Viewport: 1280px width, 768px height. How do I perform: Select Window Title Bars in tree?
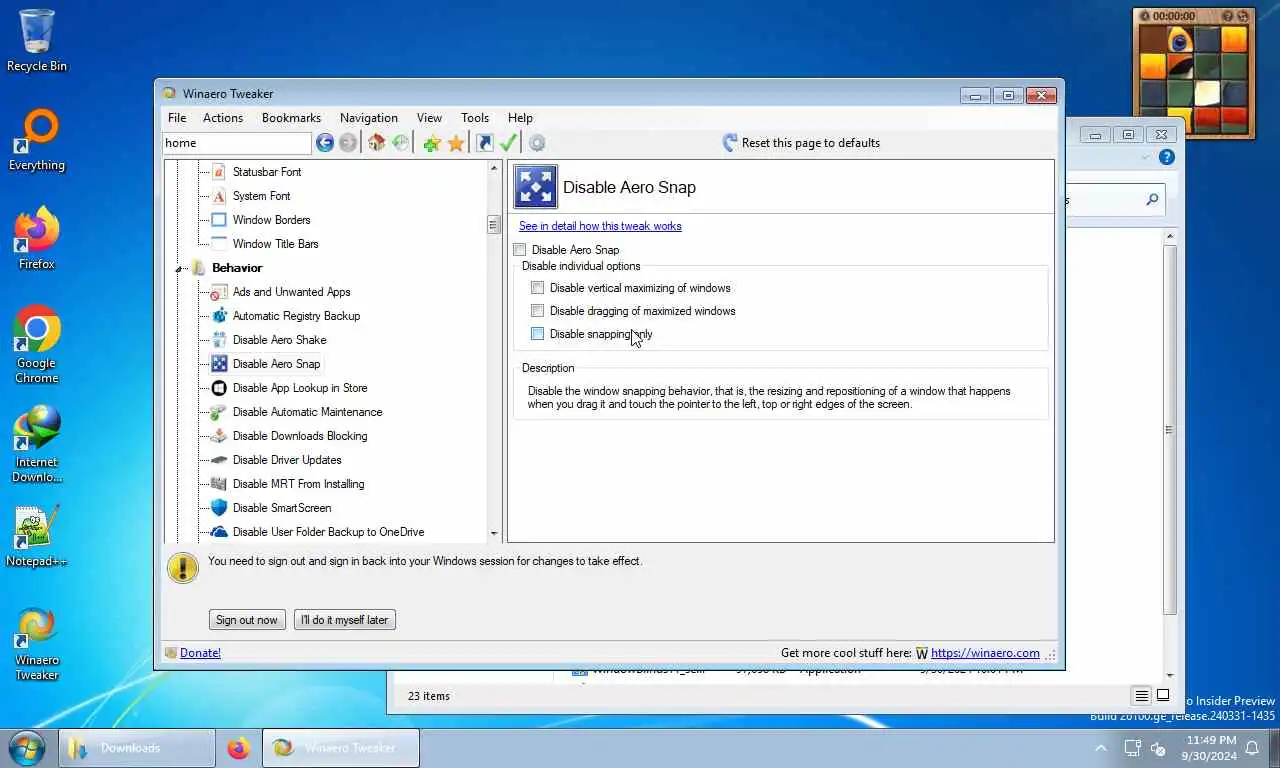(275, 244)
